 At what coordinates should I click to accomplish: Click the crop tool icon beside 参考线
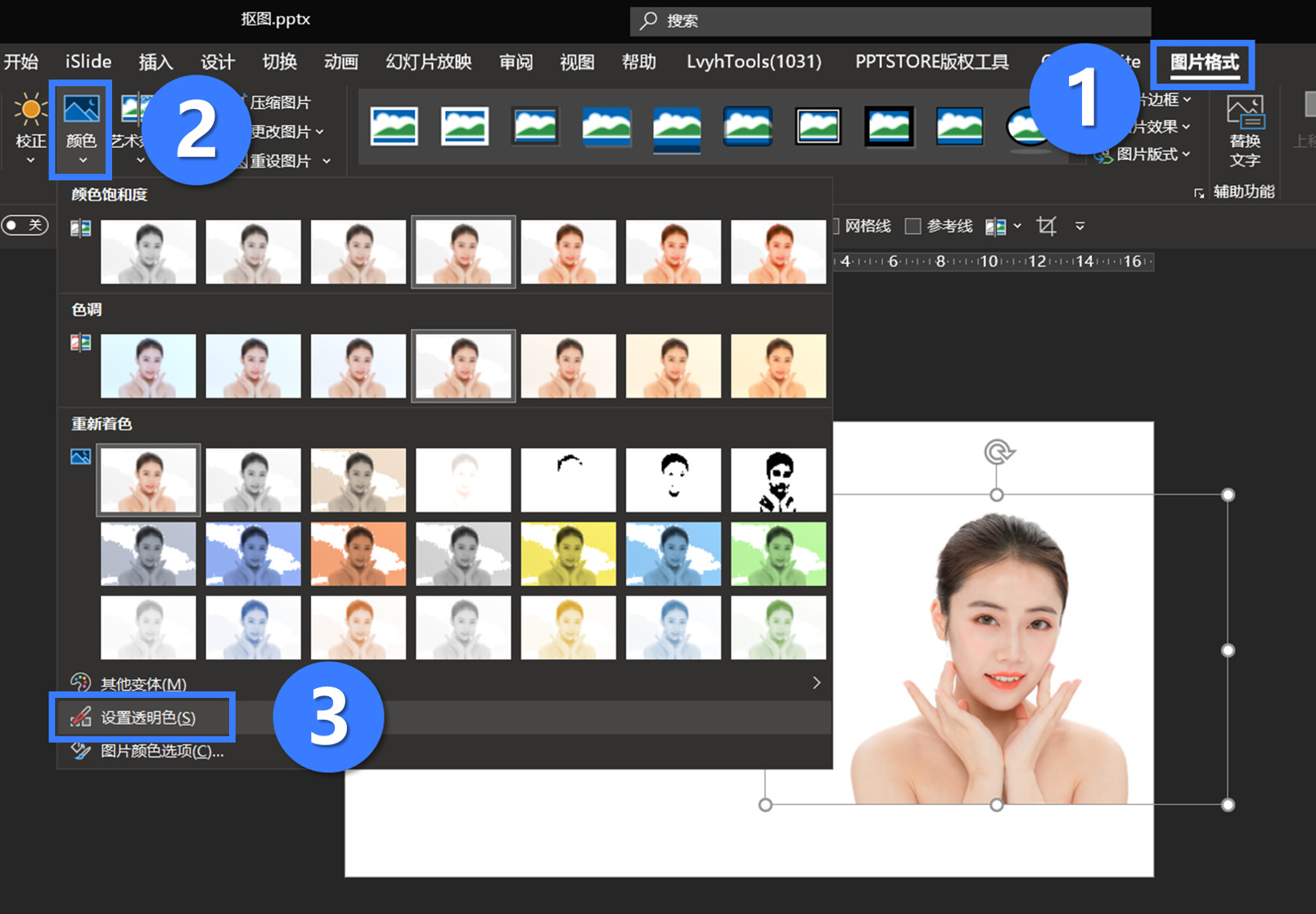point(1046,226)
